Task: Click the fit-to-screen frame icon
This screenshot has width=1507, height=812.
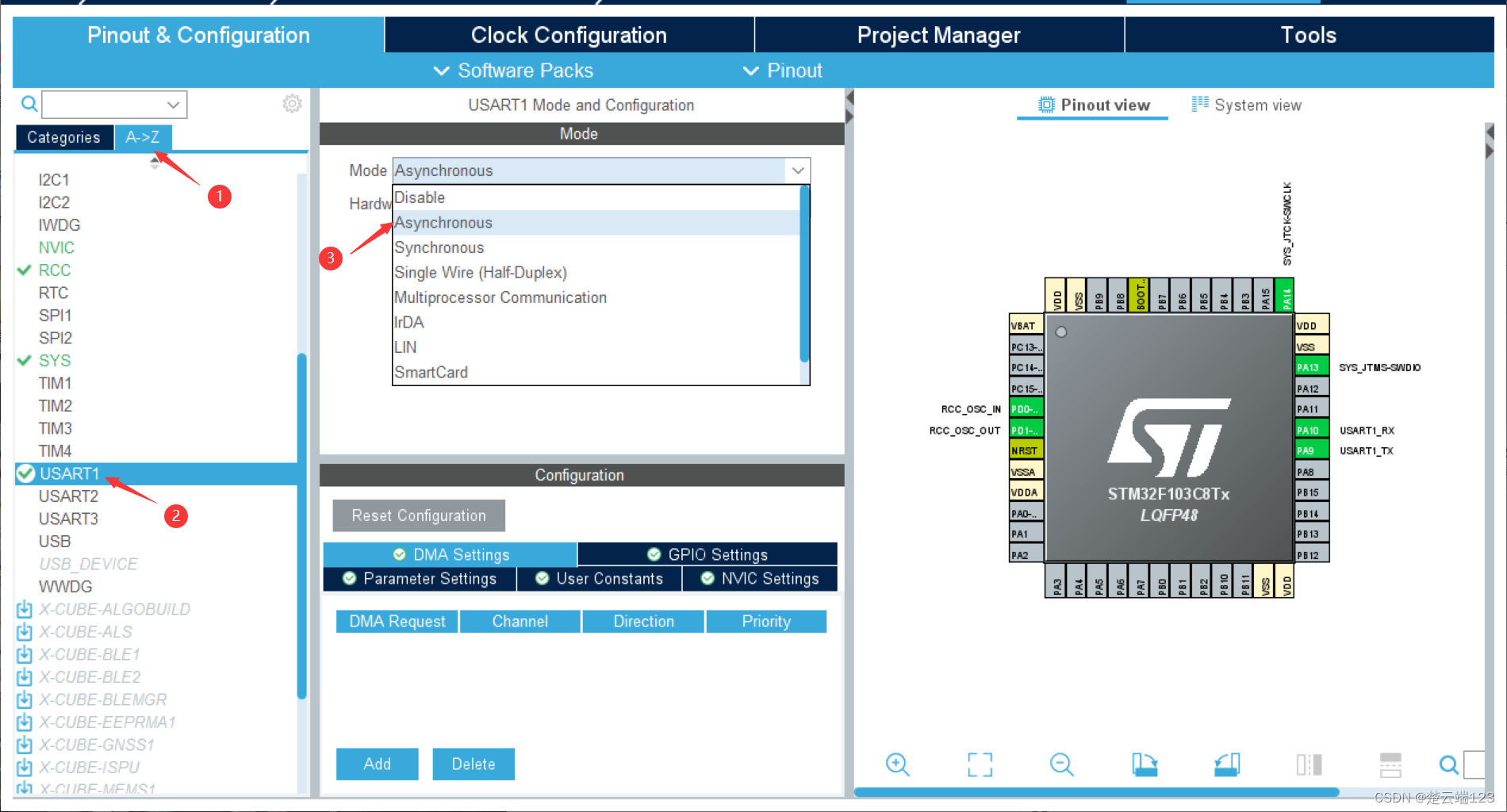Action: point(980,764)
